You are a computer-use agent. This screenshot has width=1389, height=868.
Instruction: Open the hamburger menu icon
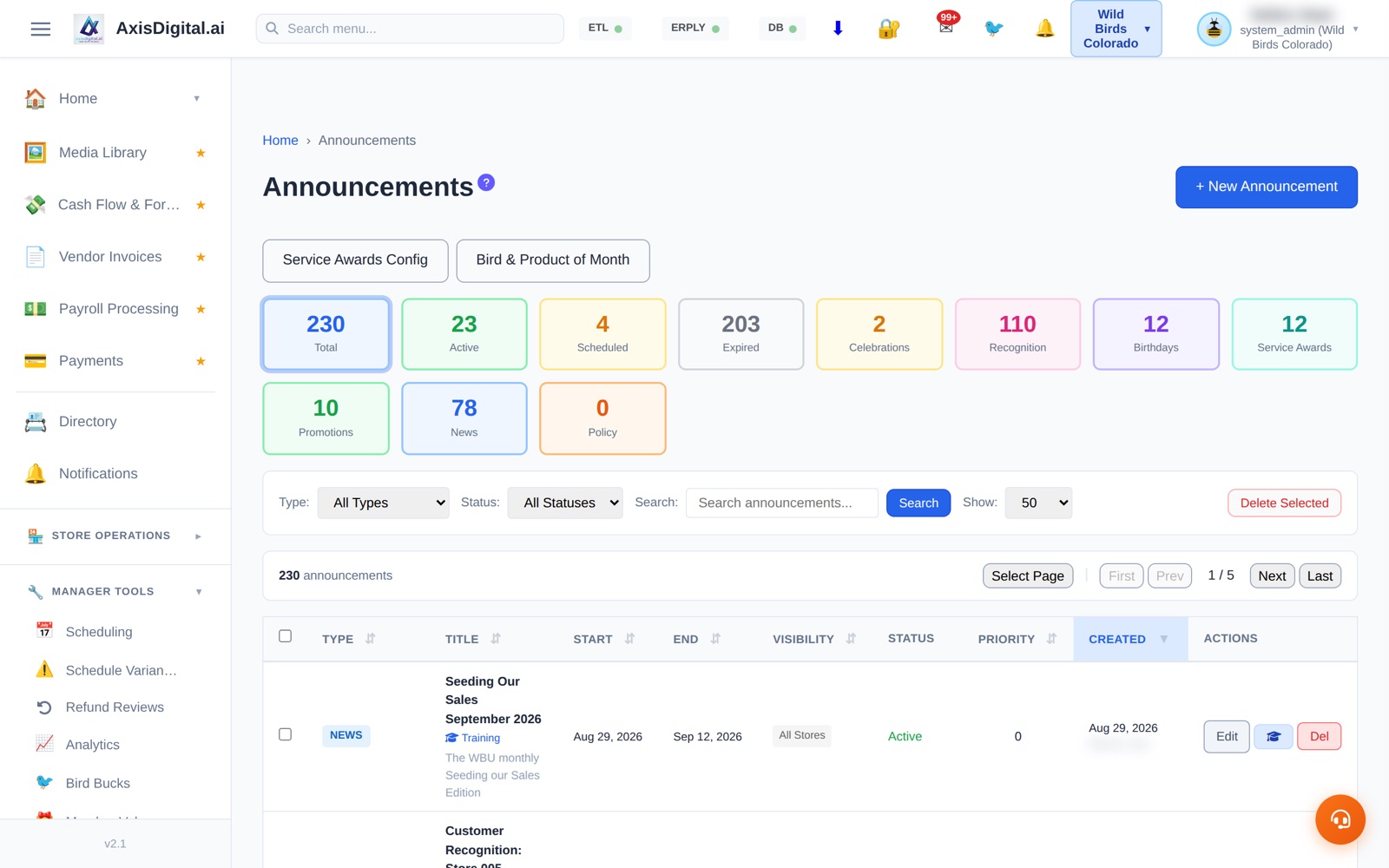coord(40,29)
